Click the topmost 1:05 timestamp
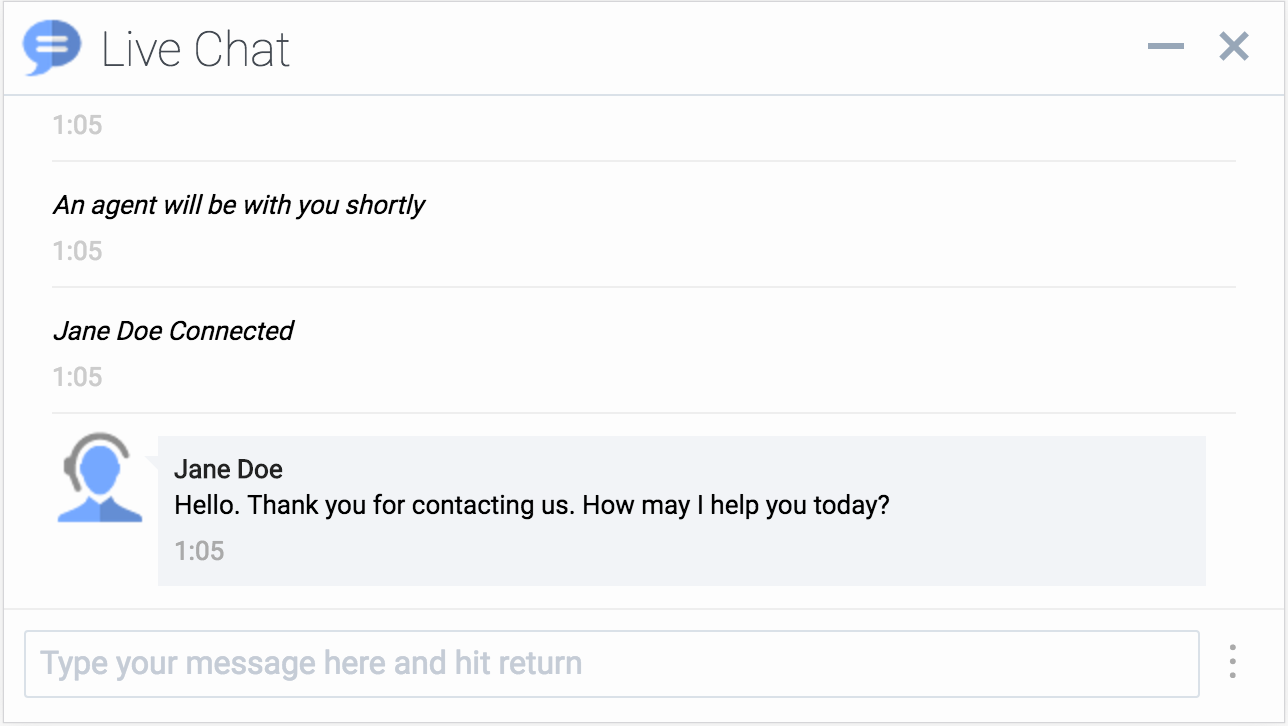The image size is (1288, 726). pyautogui.click(x=77, y=125)
